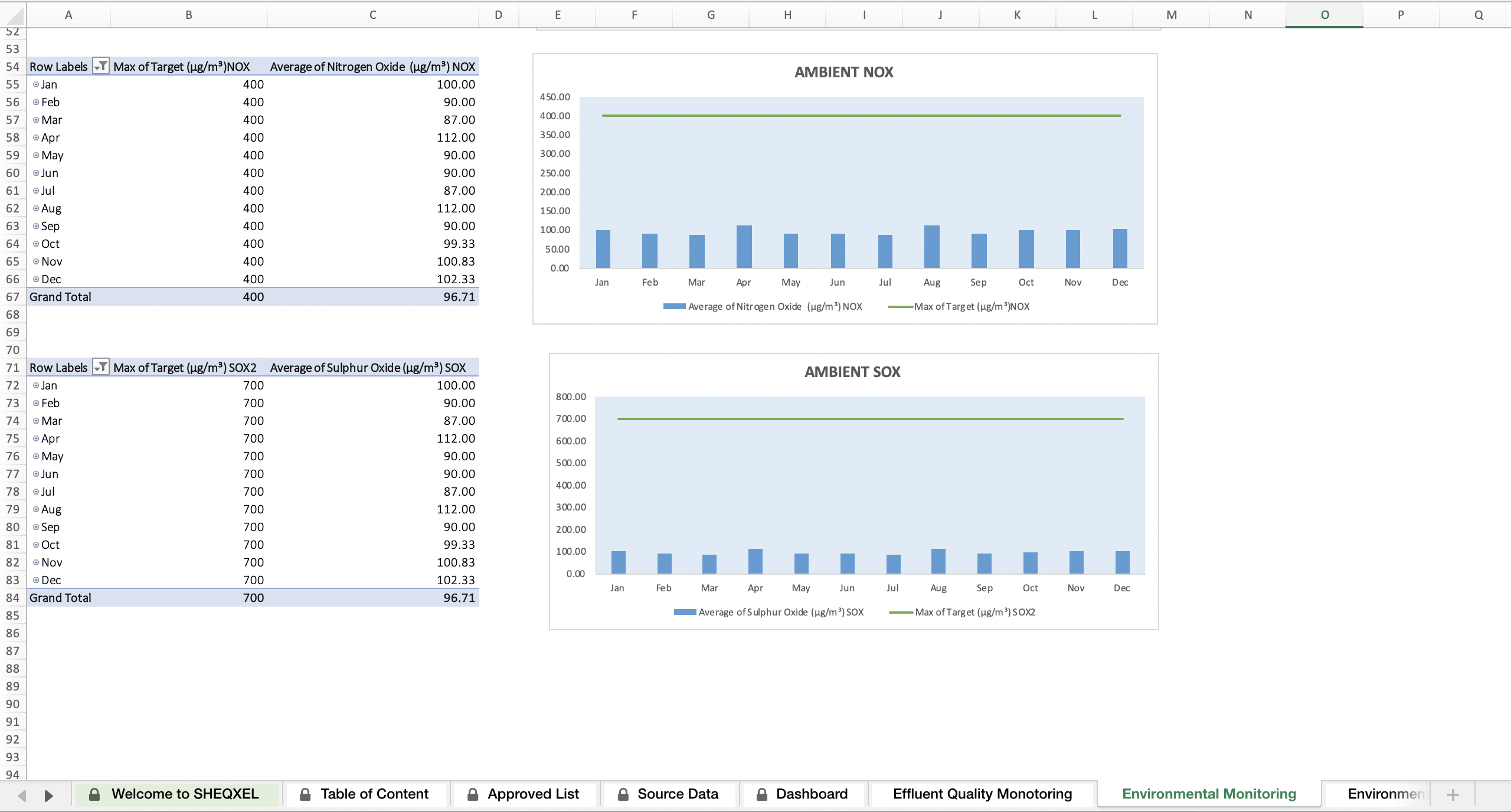Select NOX Nov average value 100.83
The image size is (1511, 812).
pos(373,261)
